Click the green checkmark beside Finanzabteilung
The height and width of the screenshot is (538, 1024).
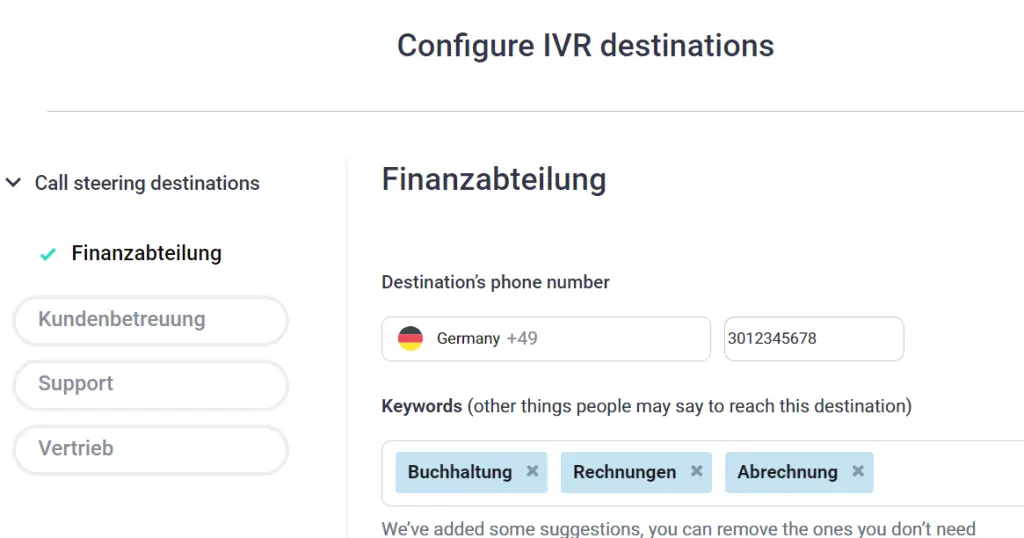(48, 254)
